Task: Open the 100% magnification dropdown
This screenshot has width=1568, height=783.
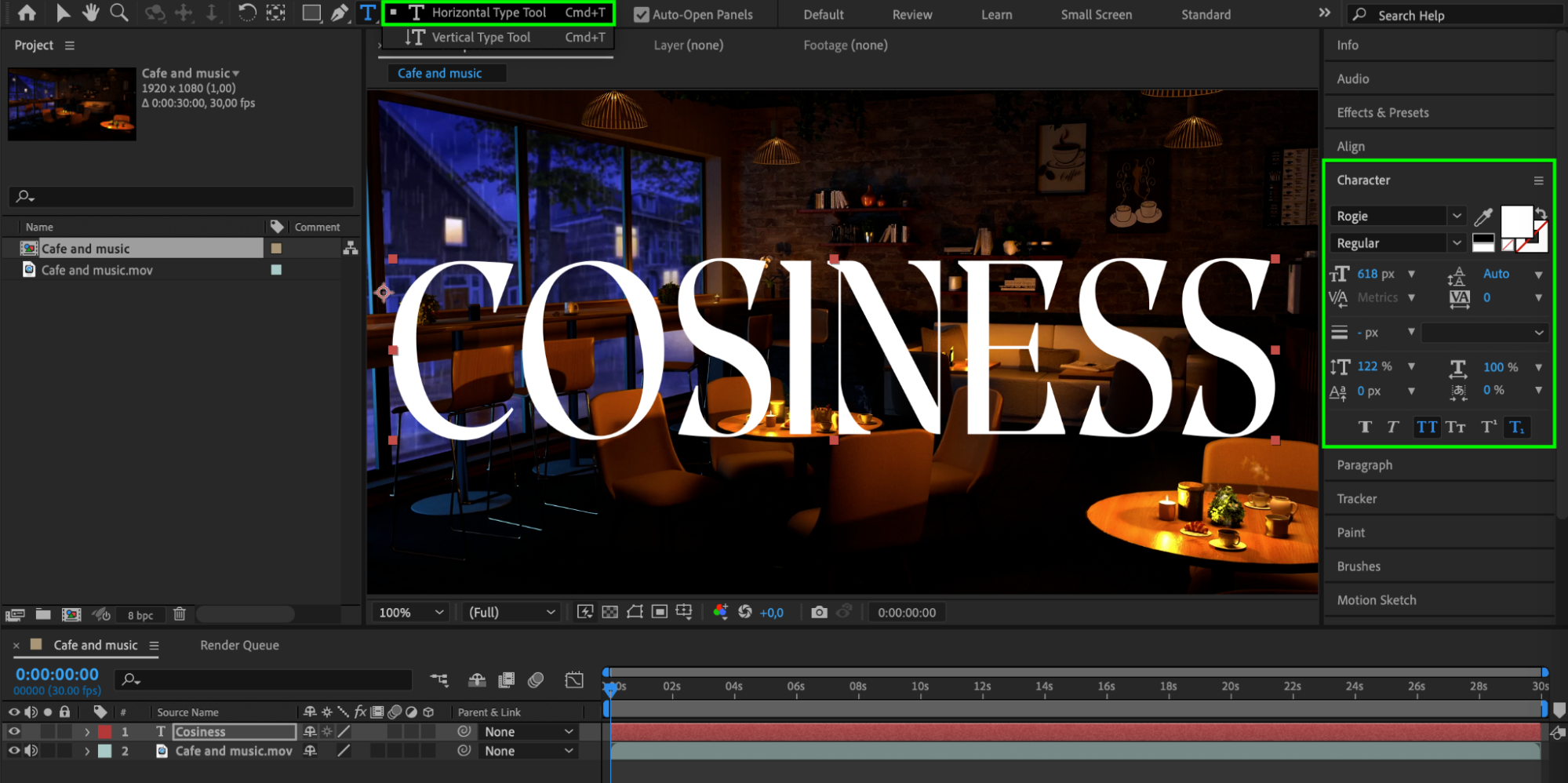Action: coord(411,612)
